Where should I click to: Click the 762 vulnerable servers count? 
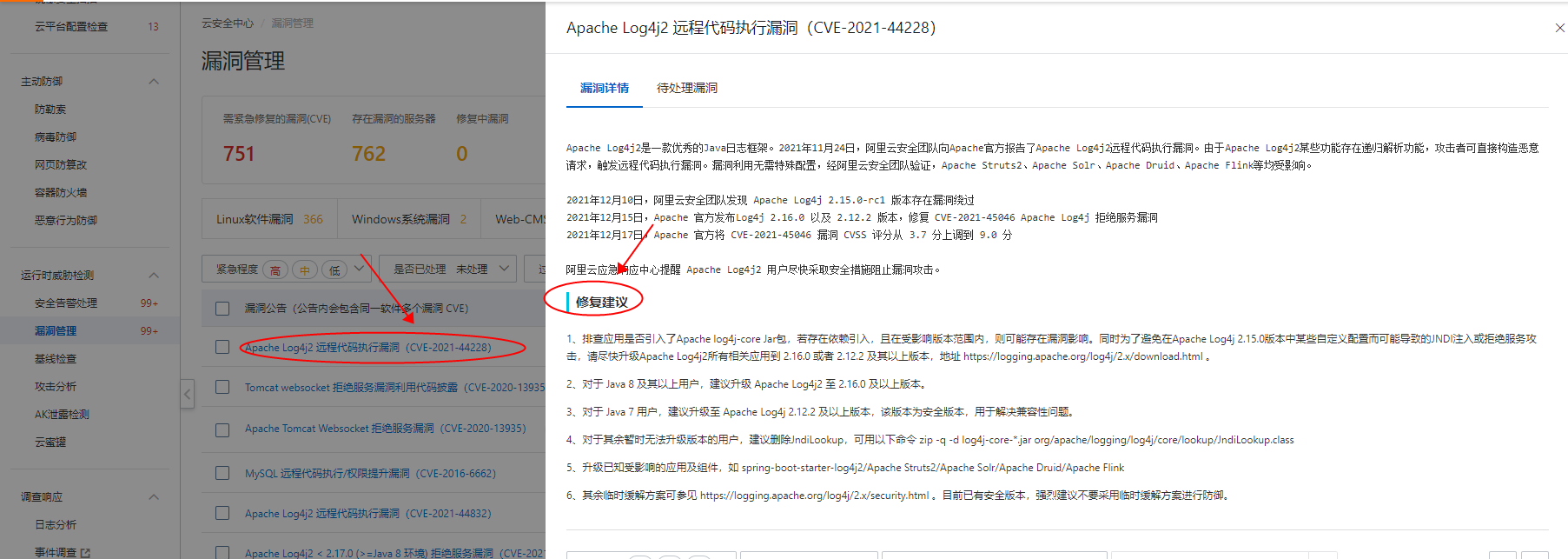(x=368, y=154)
